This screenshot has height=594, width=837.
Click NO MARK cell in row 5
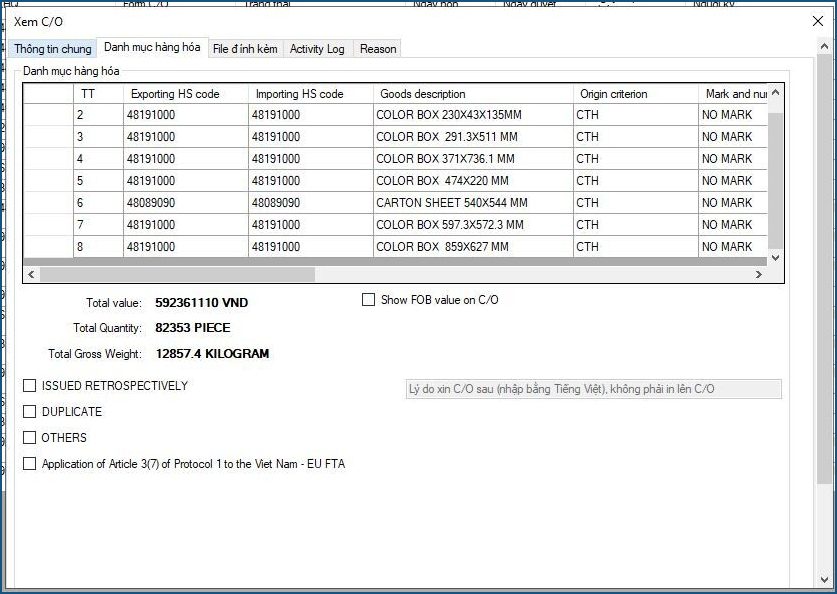pyautogui.click(x=733, y=180)
